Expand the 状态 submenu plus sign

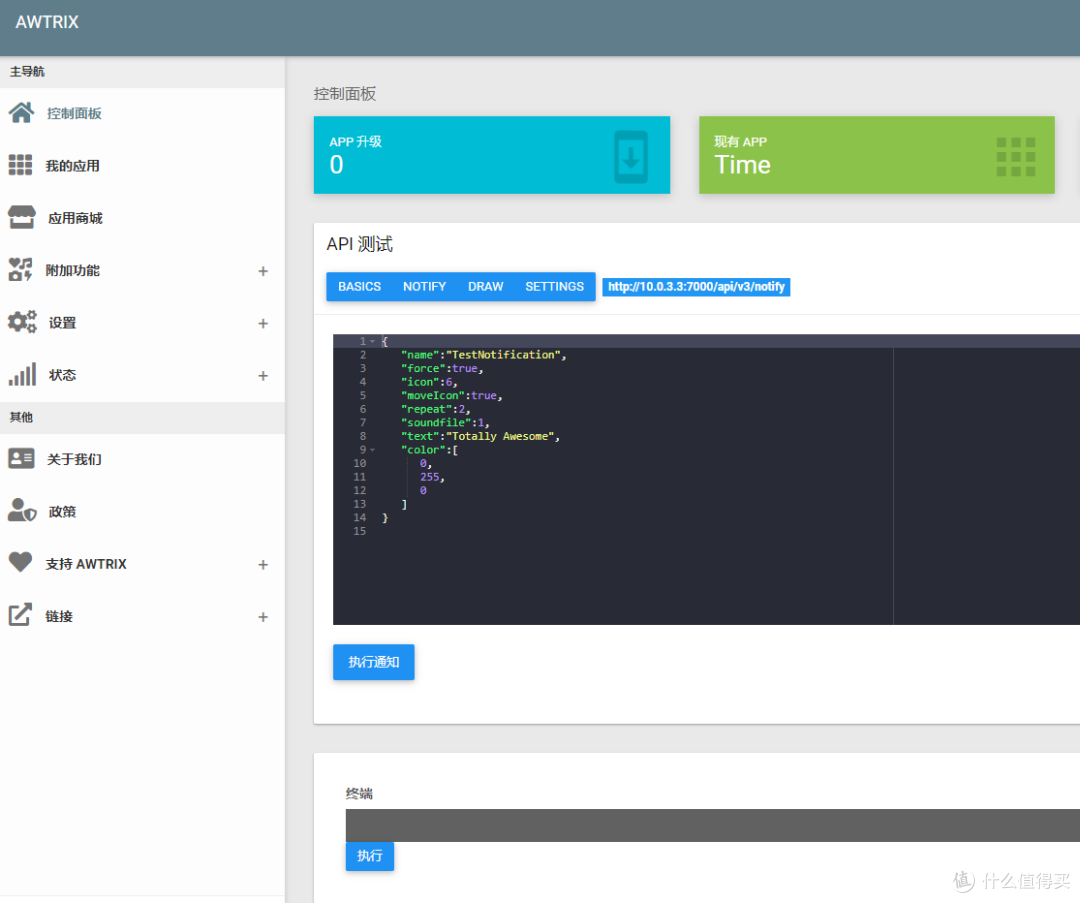click(263, 376)
